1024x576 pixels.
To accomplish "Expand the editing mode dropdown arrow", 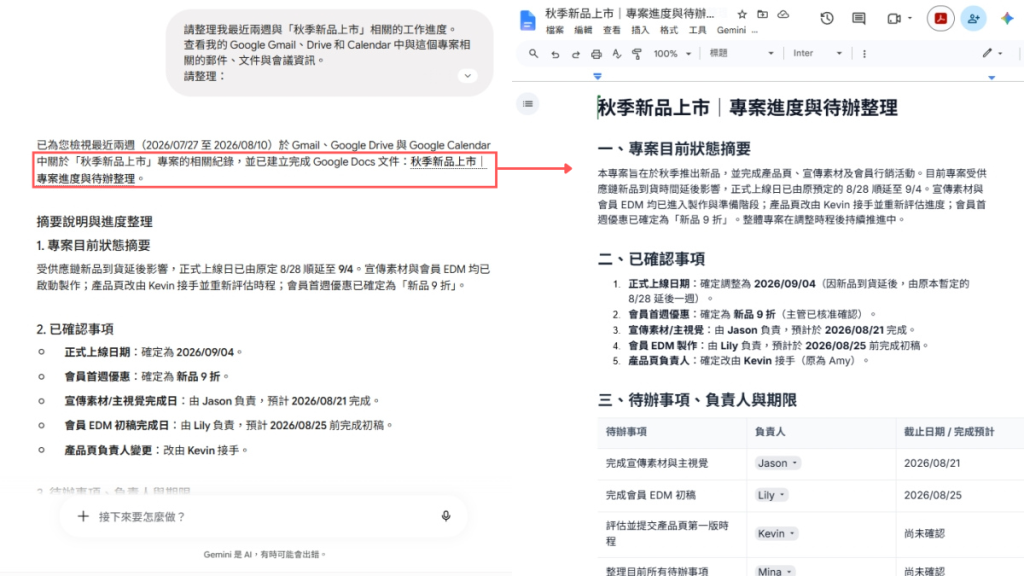I will click(1000, 54).
